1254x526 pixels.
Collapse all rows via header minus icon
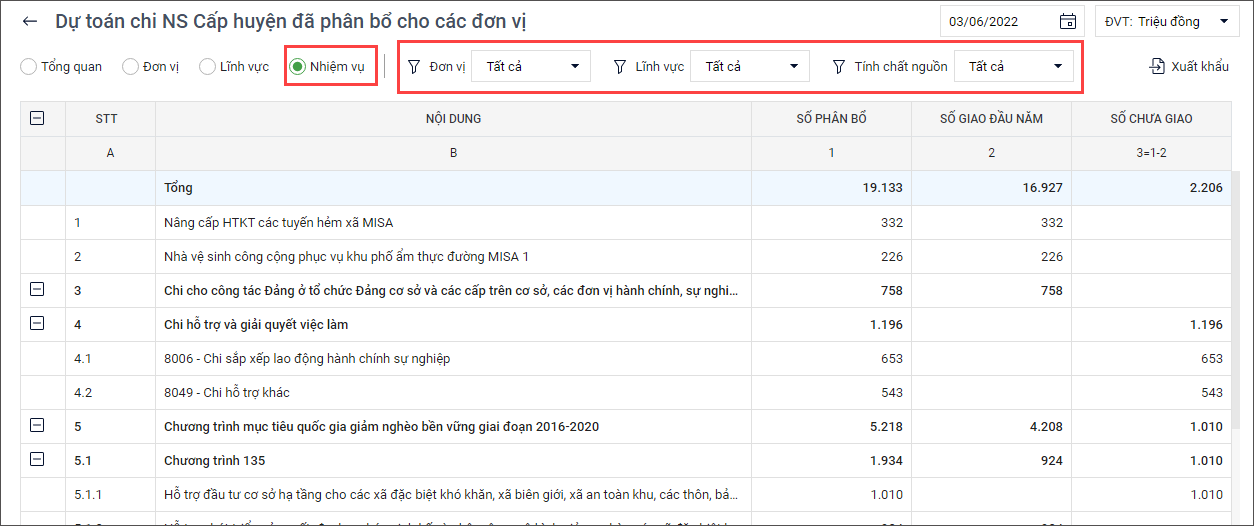point(37,119)
